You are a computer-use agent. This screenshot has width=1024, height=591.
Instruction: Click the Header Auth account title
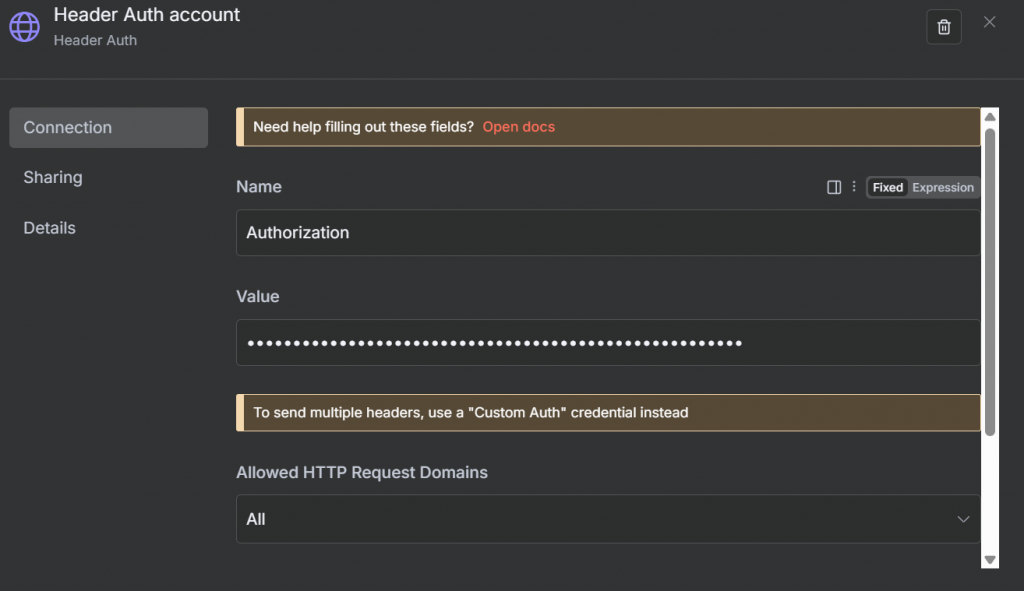[147, 14]
